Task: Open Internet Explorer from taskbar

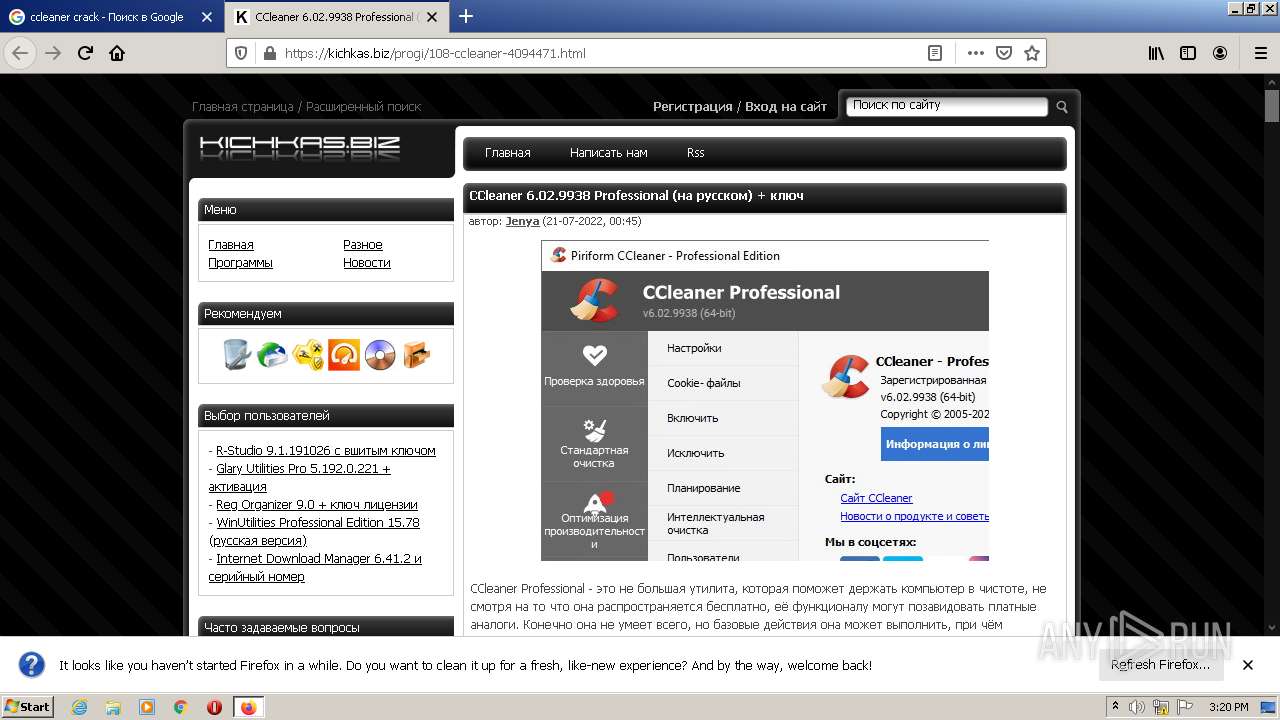Action: coord(79,707)
